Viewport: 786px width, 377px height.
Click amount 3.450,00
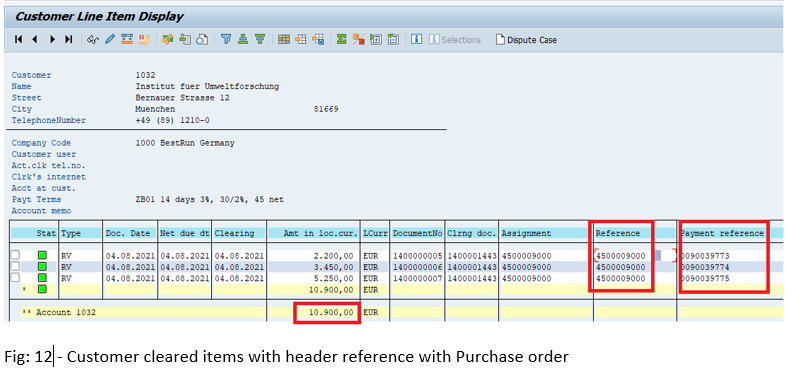tap(334, 267)
